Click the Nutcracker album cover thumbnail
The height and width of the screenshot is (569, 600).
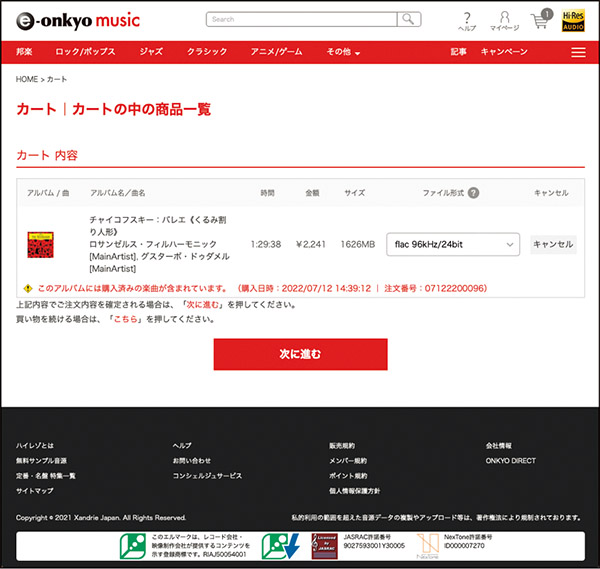[x=40, y=245]
